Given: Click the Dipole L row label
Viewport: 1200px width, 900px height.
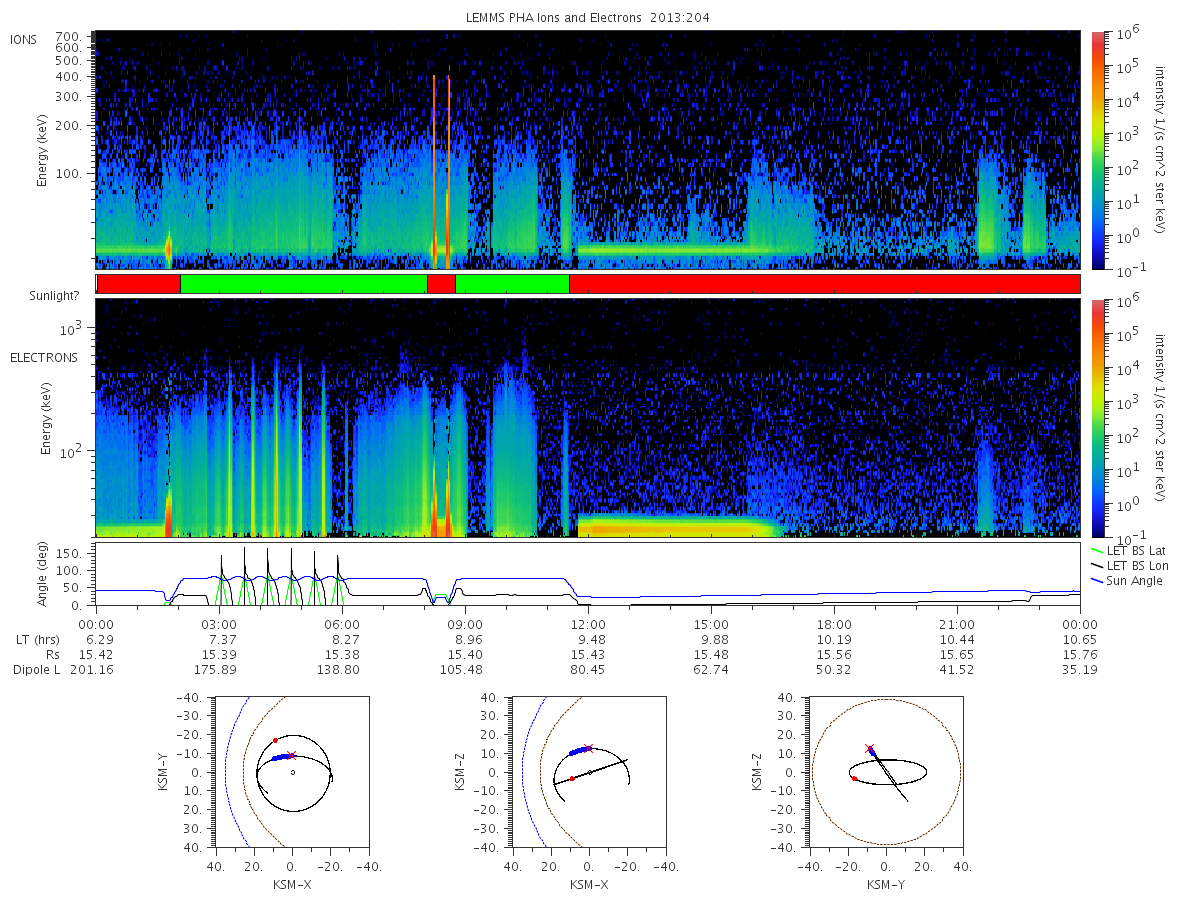Looking at the screenshot, I should point(36,670).
